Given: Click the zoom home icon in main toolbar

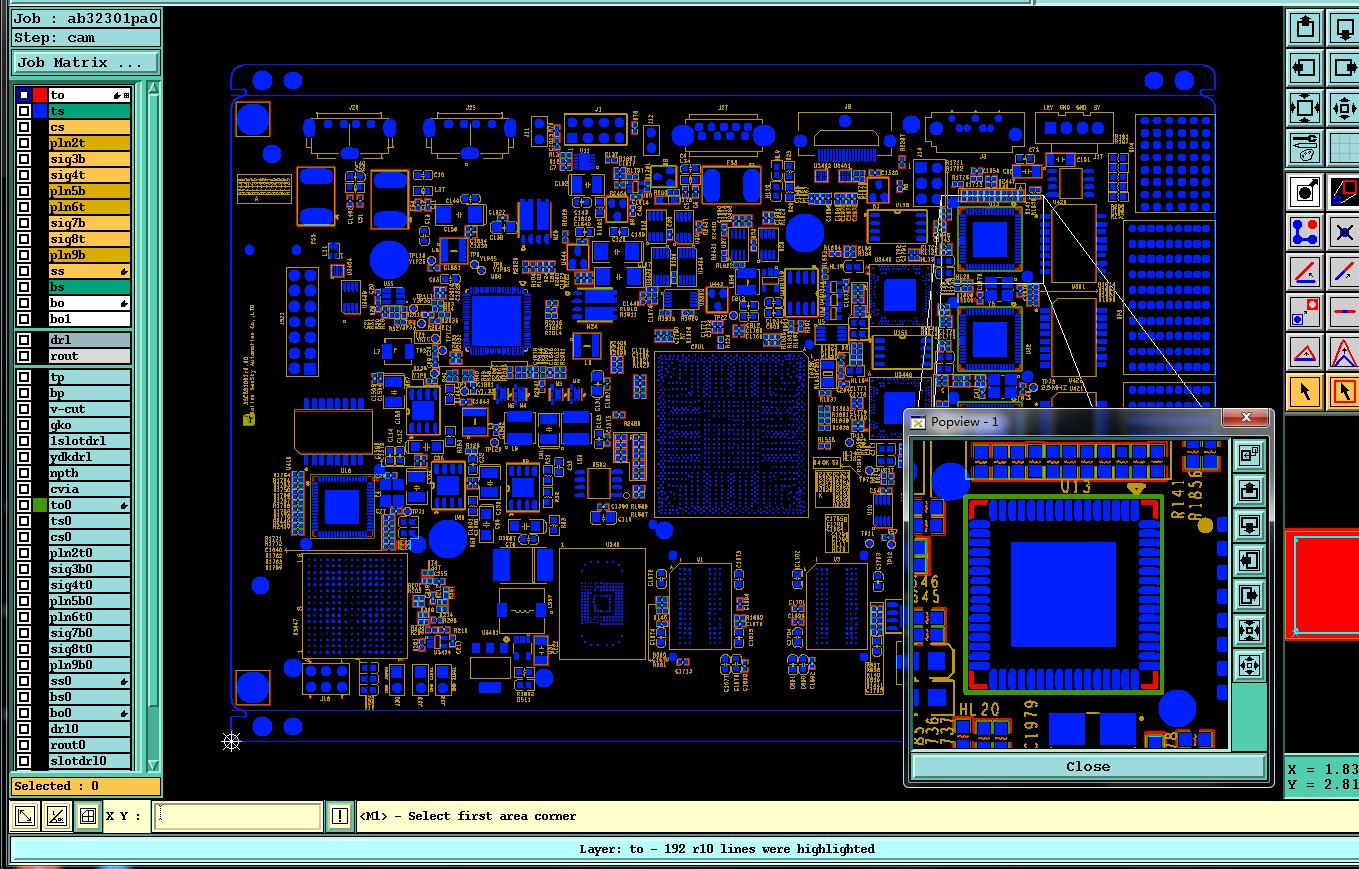Looking at the screenshot, I should point(1305,107).
